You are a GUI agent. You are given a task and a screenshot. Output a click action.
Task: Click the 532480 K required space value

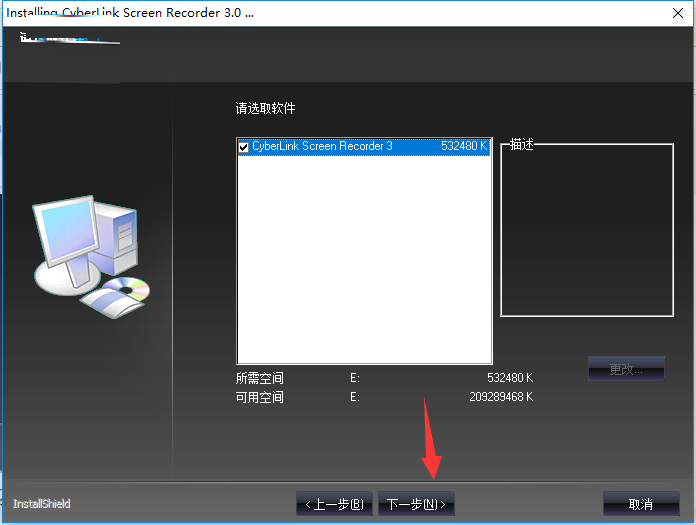(x=510, y=378)
